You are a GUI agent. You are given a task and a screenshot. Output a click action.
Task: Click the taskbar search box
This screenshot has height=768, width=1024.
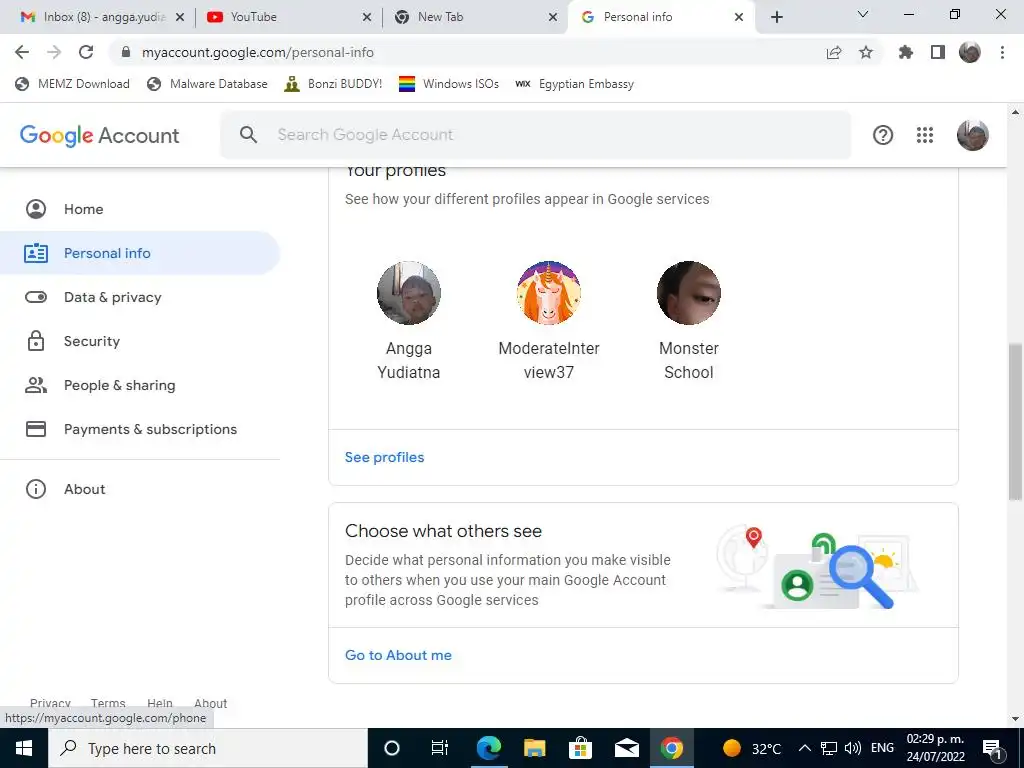(x=208, y=748)
